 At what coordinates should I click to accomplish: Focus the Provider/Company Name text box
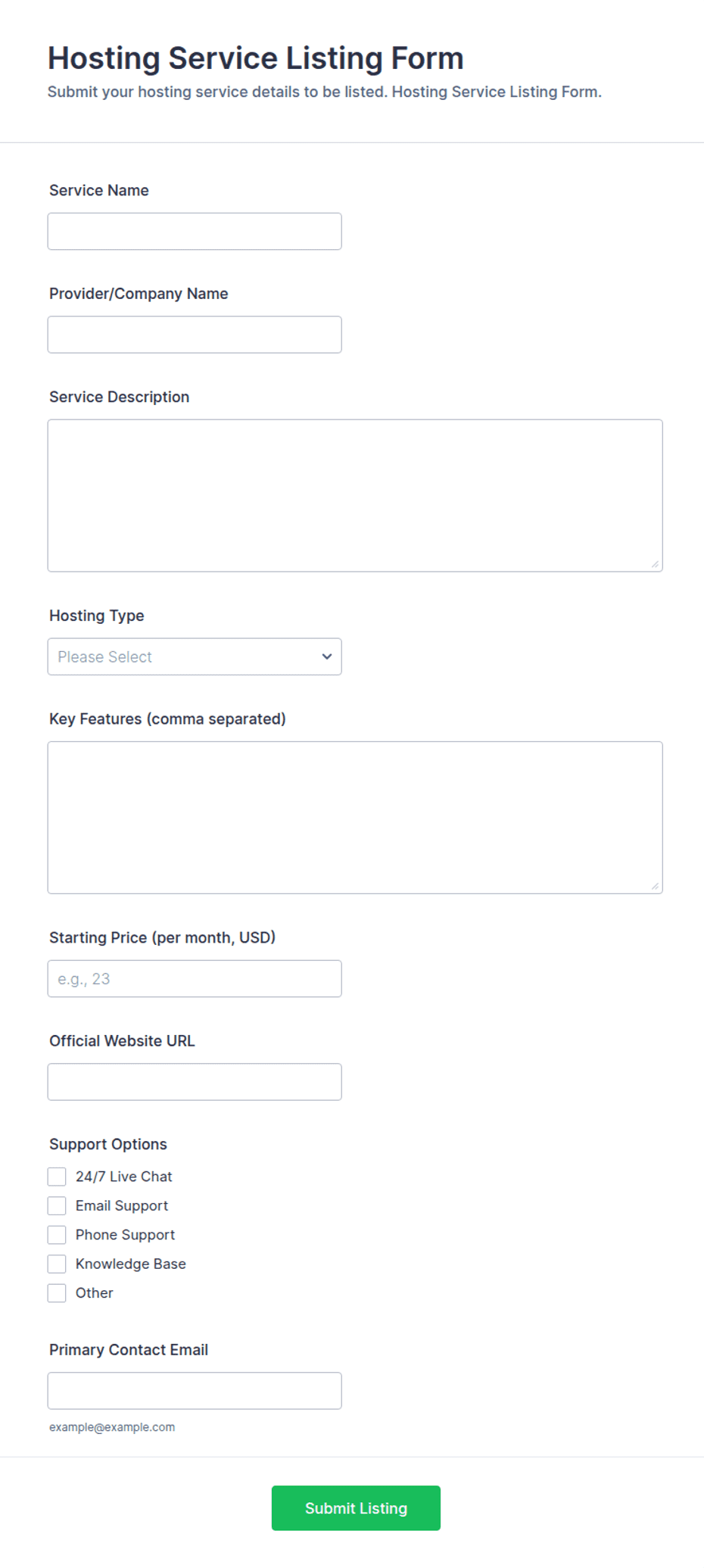195,335
